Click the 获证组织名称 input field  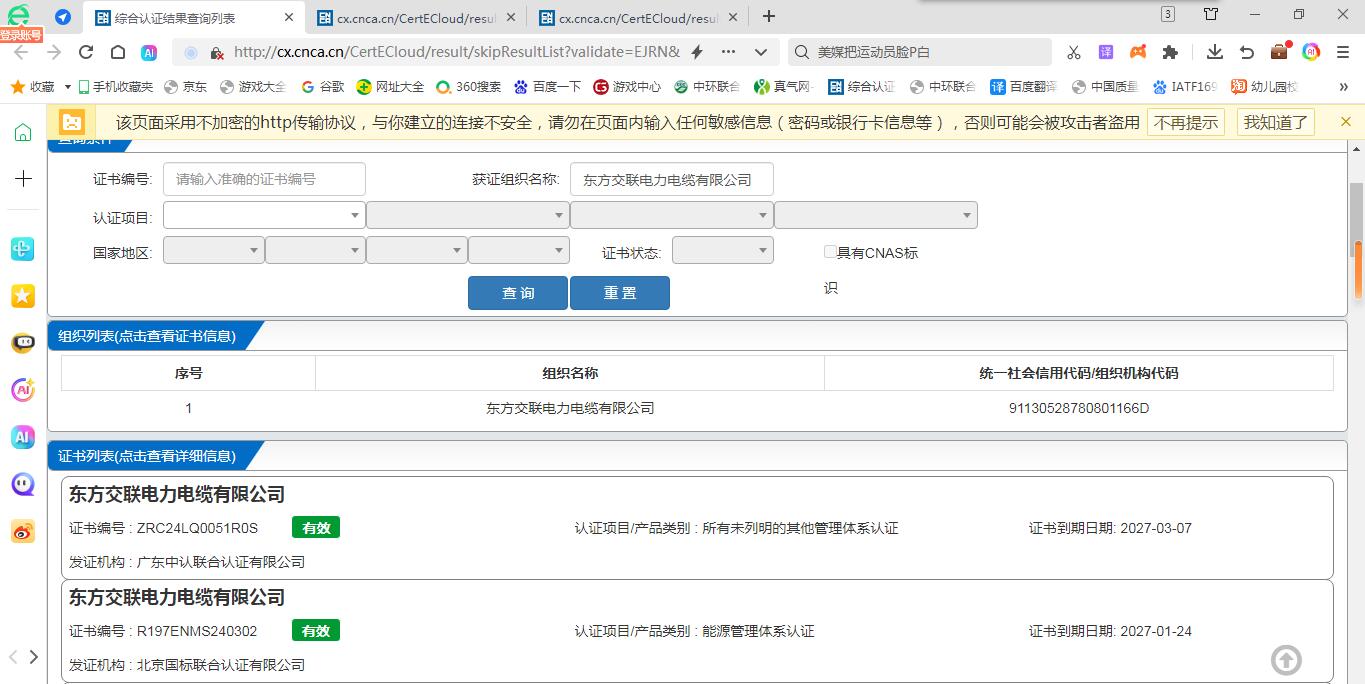point(672,180)
